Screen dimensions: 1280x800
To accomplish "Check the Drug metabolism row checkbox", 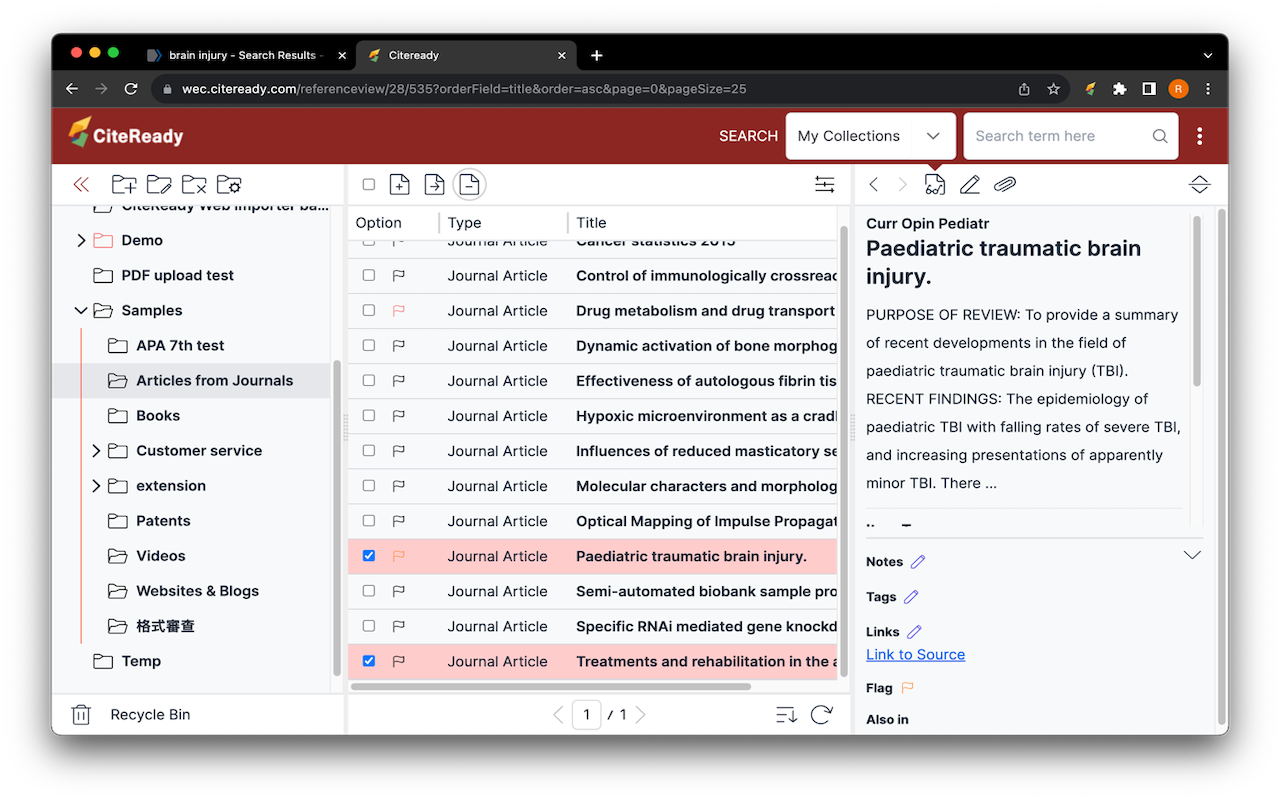I will [369, 311].
